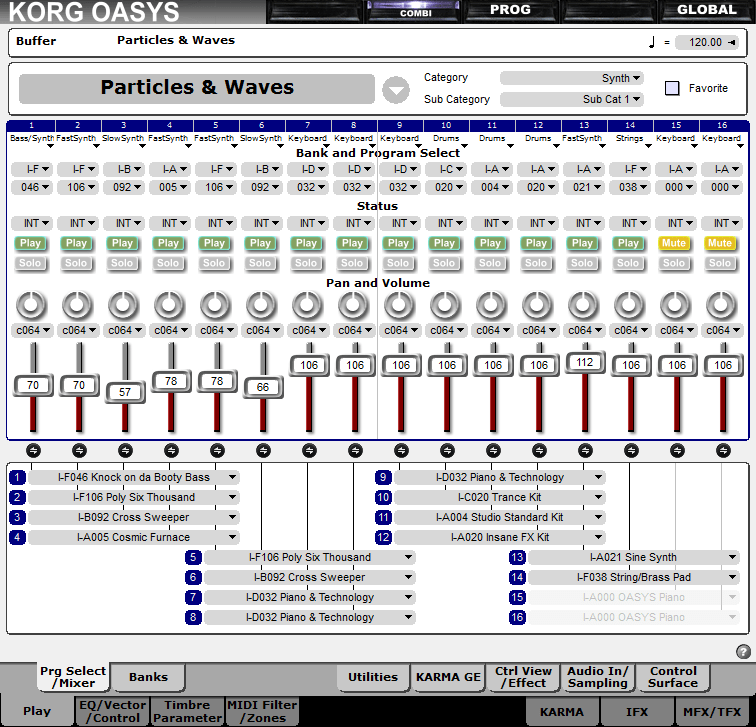
Task: Open the MFX/TFX tab
Action: point(712,712)
